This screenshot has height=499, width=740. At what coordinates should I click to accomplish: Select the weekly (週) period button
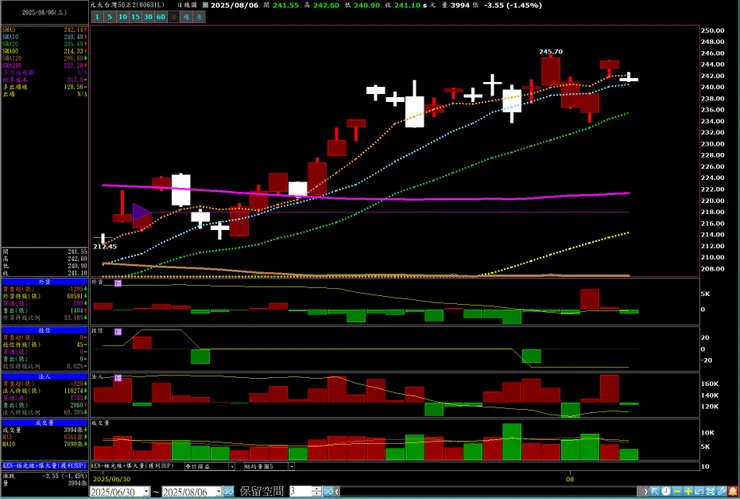coord(187,17)
